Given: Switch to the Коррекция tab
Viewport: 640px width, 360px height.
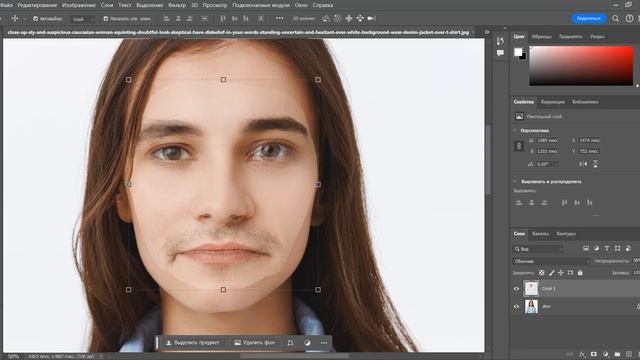Looking at the screenshot, I should coord(553,102).
